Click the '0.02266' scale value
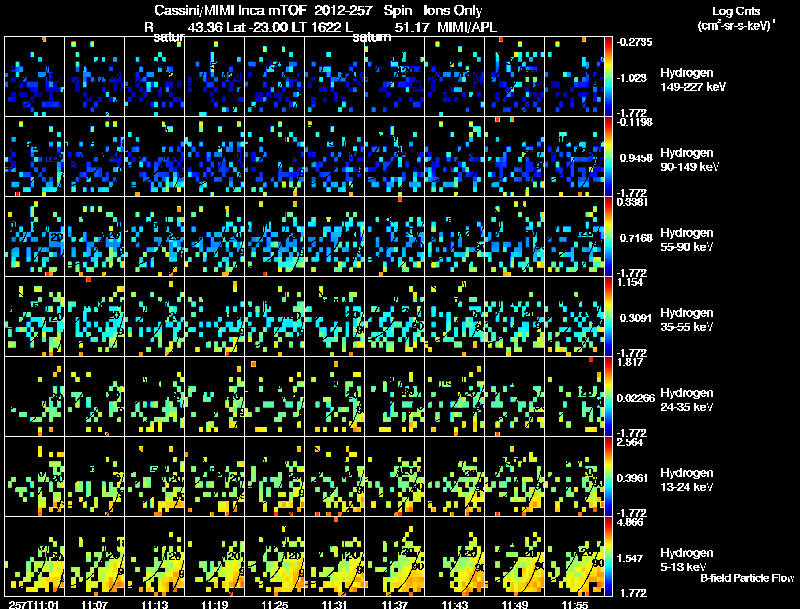This screenshot has height=609, width=800. tap(636, 398)
